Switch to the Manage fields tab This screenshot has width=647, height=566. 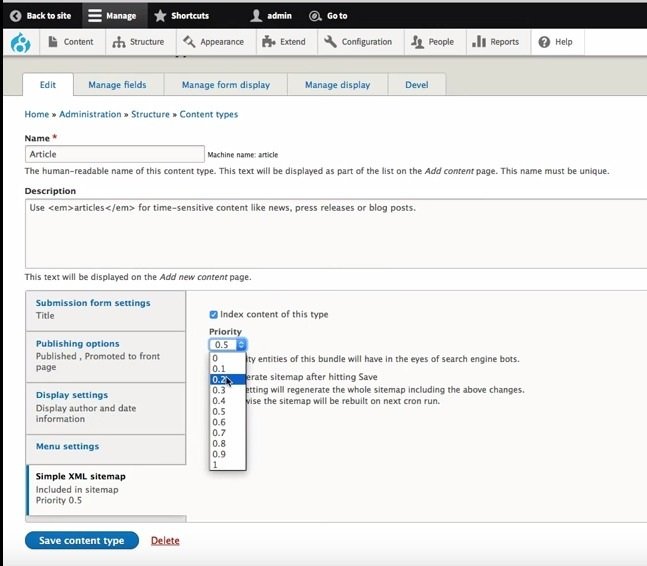(x=118, y=85)
